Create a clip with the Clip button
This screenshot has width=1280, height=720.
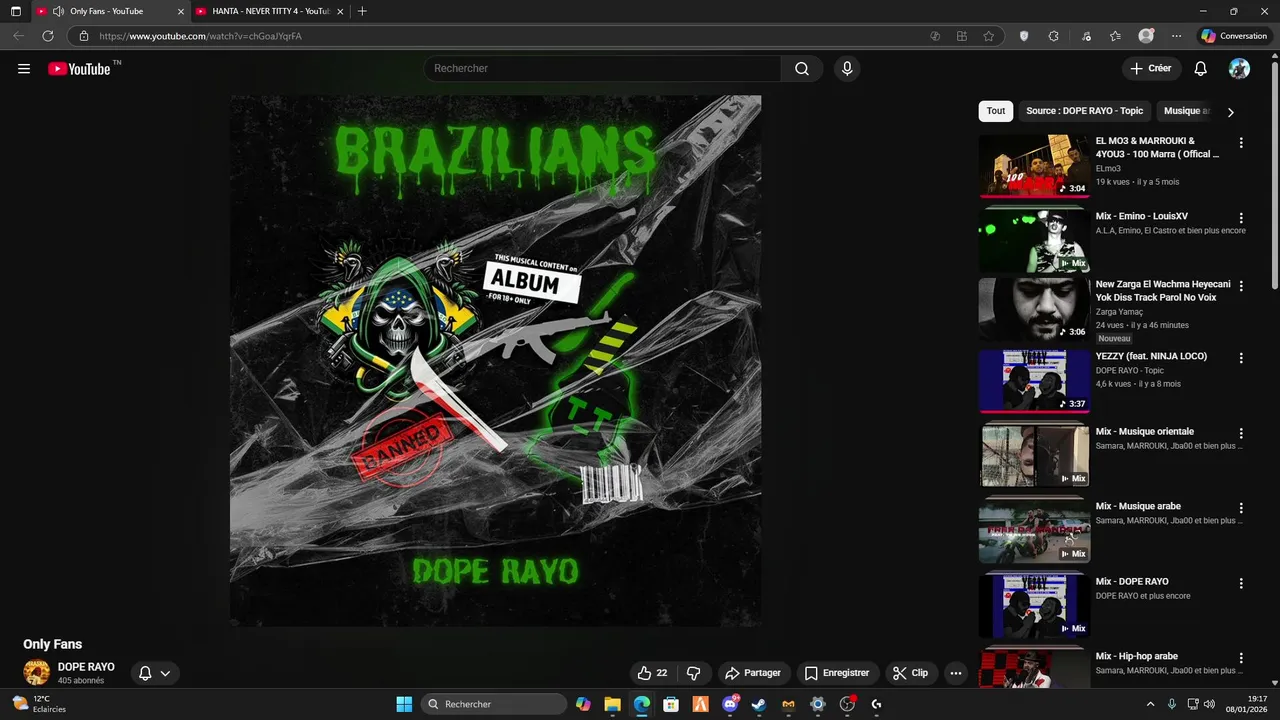click(x=911, y=673)
